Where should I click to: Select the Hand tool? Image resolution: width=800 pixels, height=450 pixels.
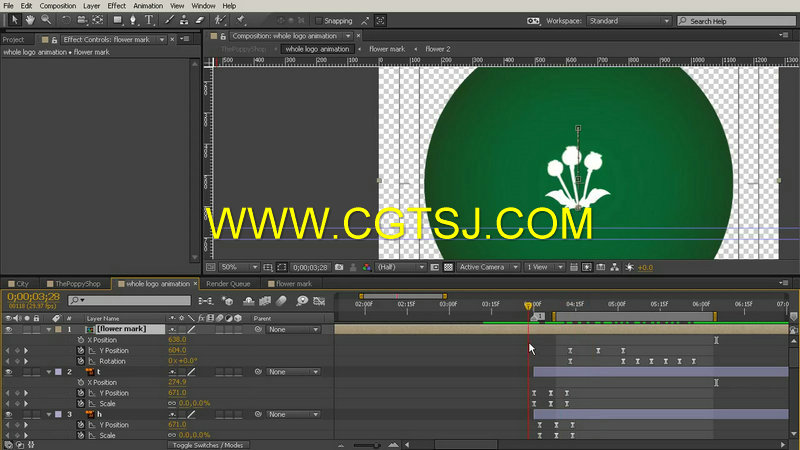tap(30, 20)
